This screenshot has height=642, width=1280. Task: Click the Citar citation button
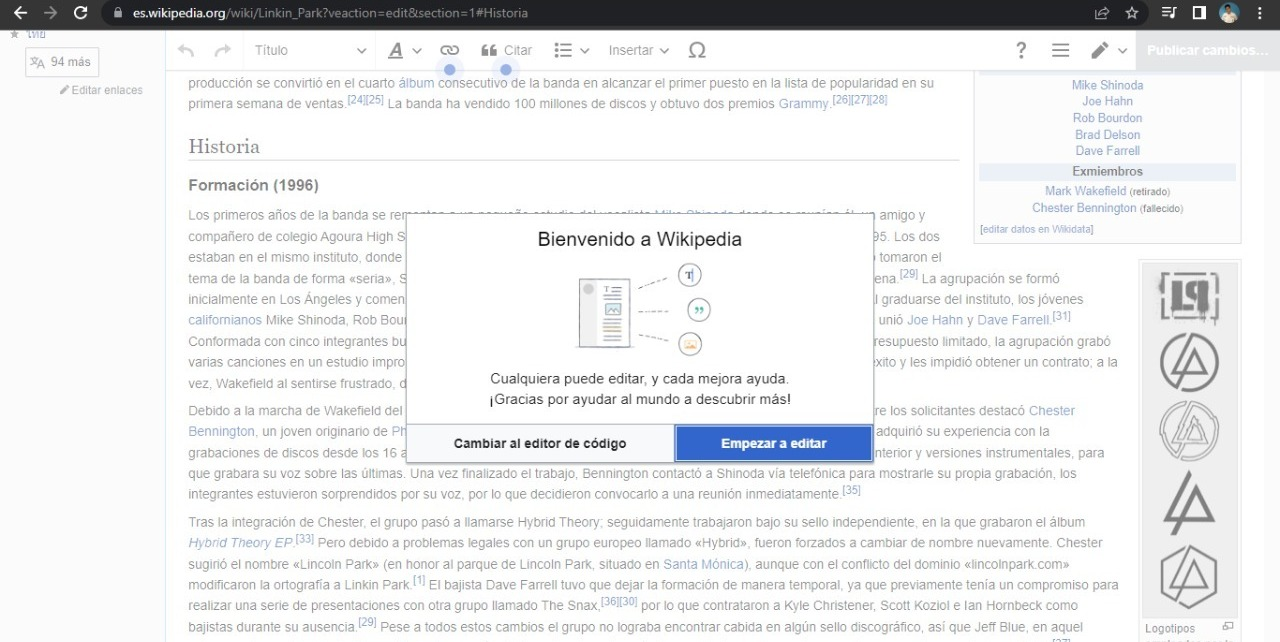(506, 50)
